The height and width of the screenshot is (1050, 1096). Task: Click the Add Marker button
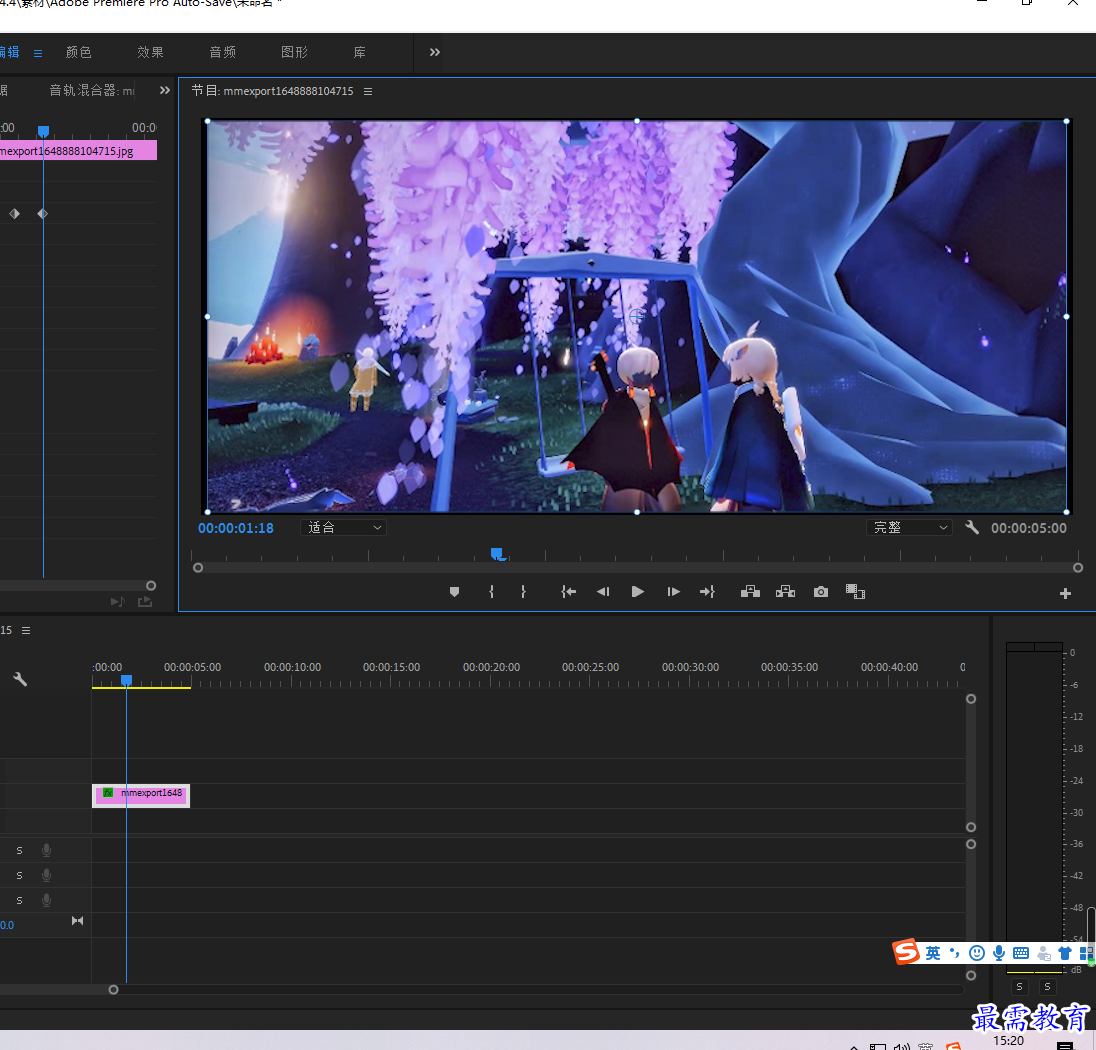coord(454,592)
